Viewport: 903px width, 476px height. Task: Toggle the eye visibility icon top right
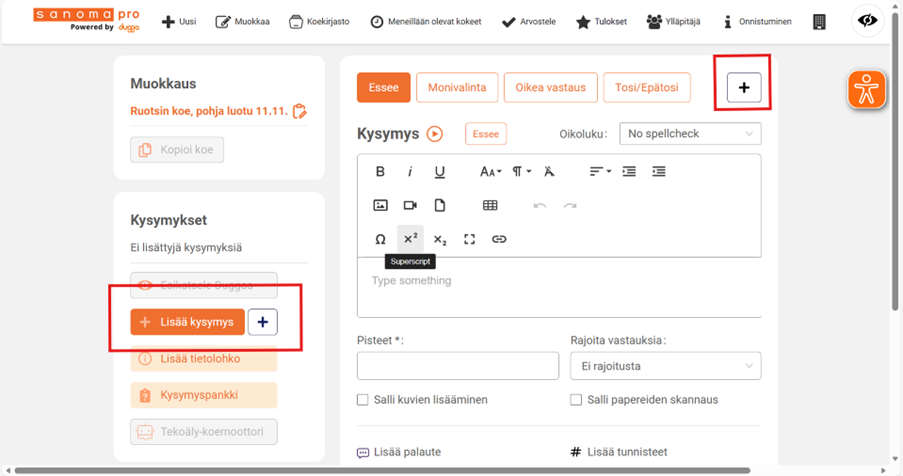(867, 21)
